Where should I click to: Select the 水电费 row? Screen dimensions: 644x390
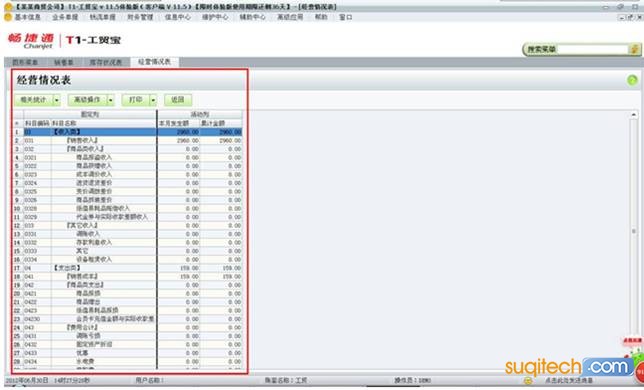128,362
